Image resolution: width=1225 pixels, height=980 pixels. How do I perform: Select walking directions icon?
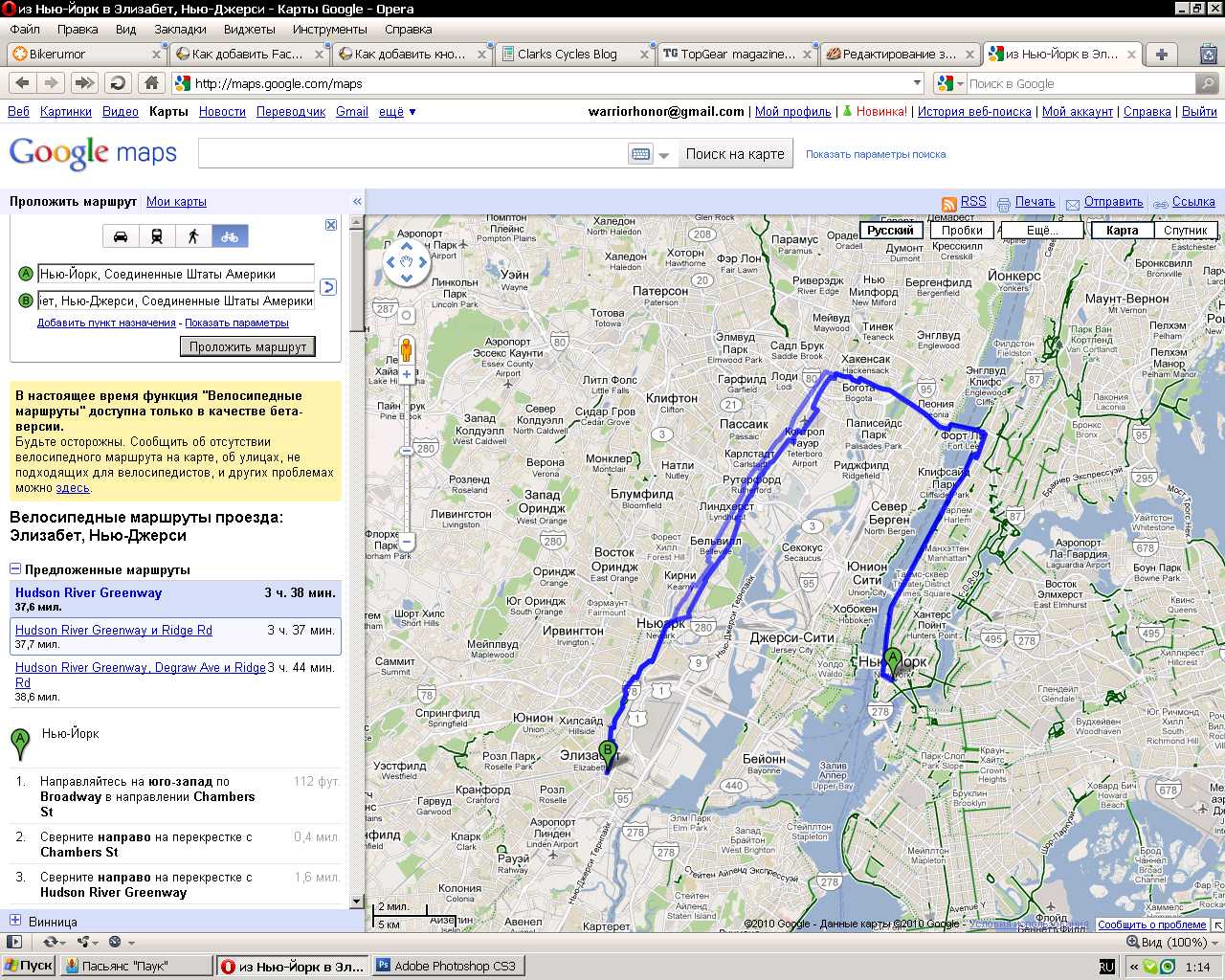[x=193, y=236]
